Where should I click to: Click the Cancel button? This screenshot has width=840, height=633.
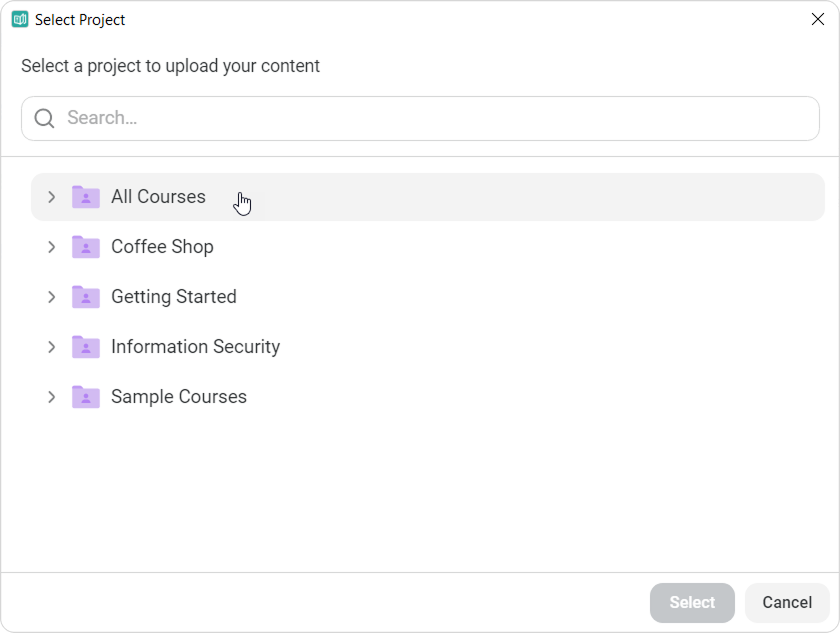(x=787, y=602)
